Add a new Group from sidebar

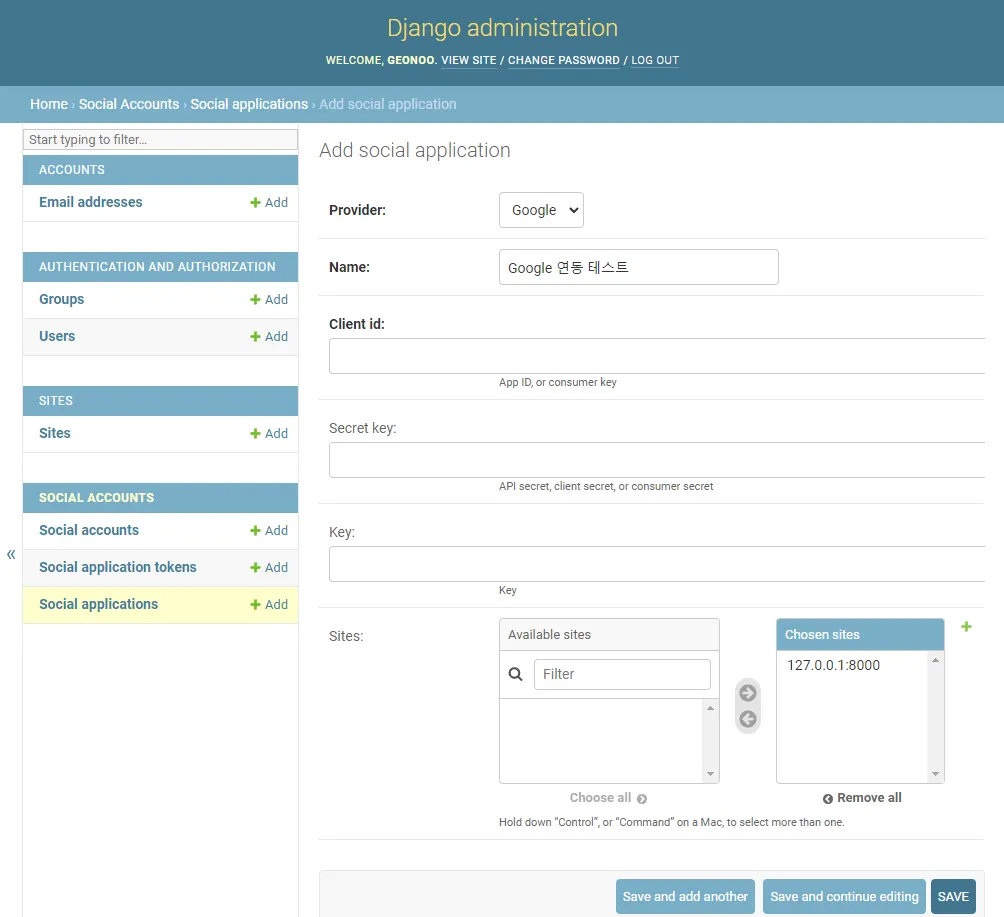(x=269, y=300)
